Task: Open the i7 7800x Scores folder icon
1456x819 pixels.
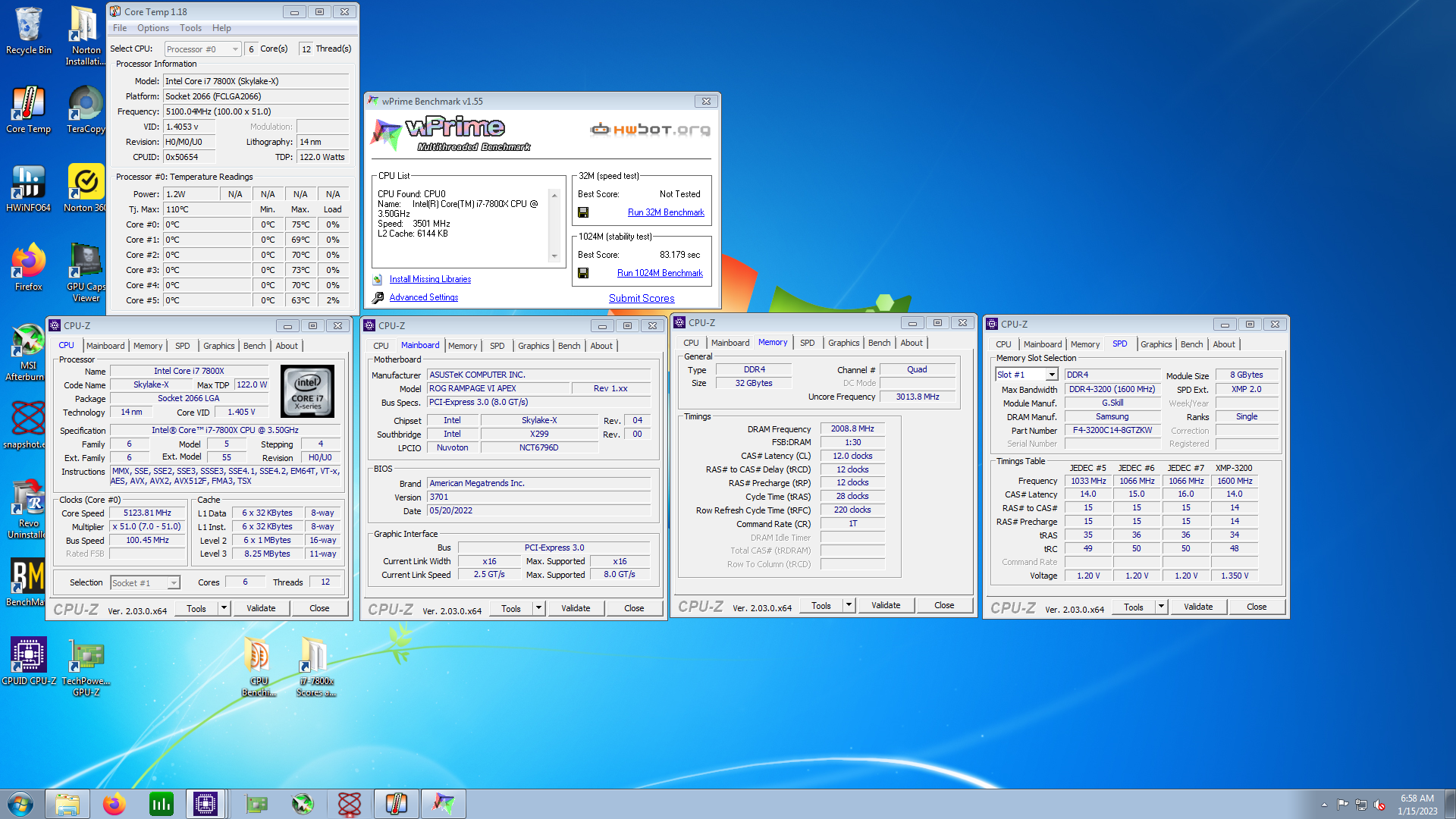Action: point(315,667)
